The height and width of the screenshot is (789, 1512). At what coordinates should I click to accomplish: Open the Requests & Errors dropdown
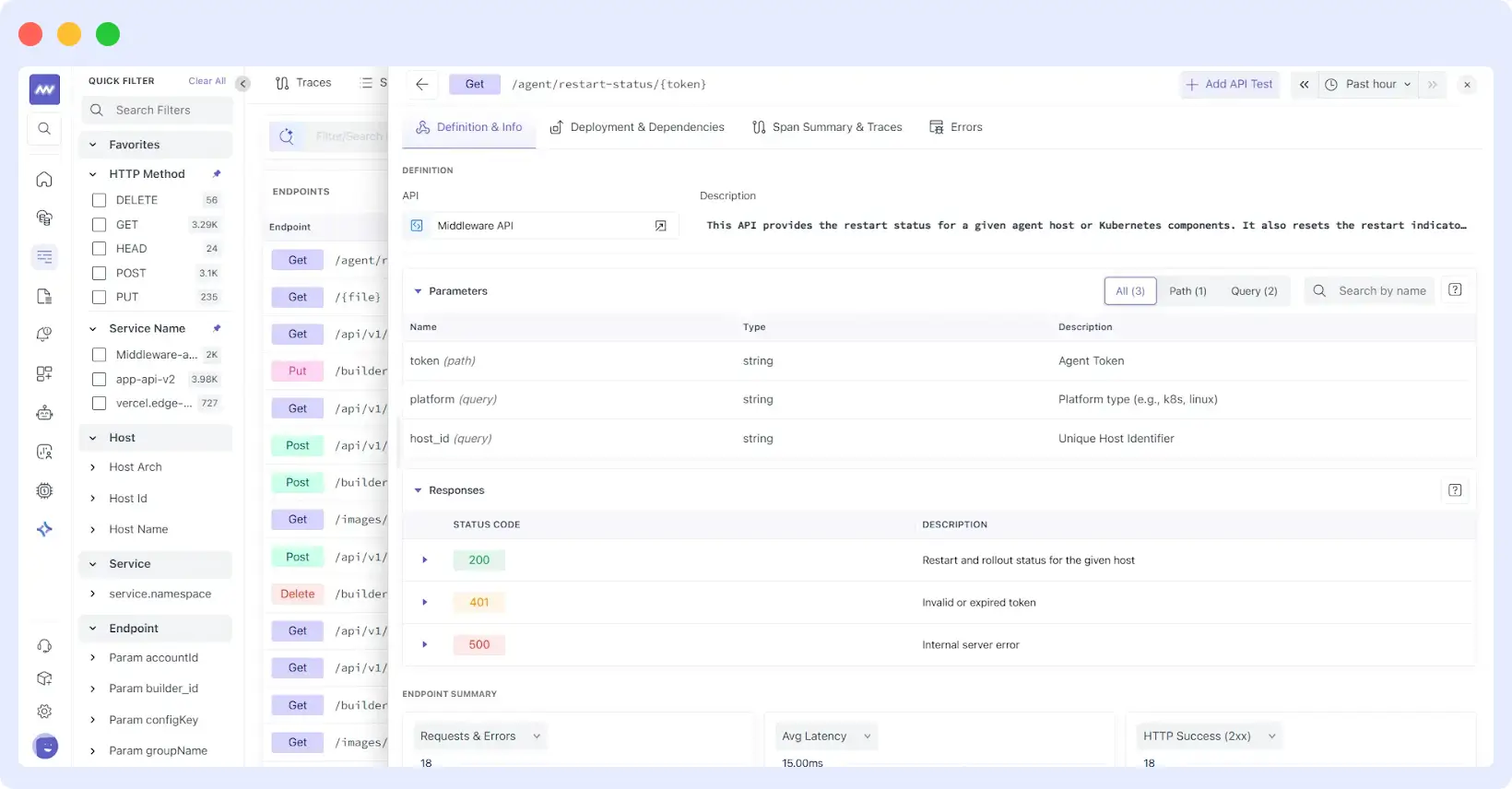[479, 736]
